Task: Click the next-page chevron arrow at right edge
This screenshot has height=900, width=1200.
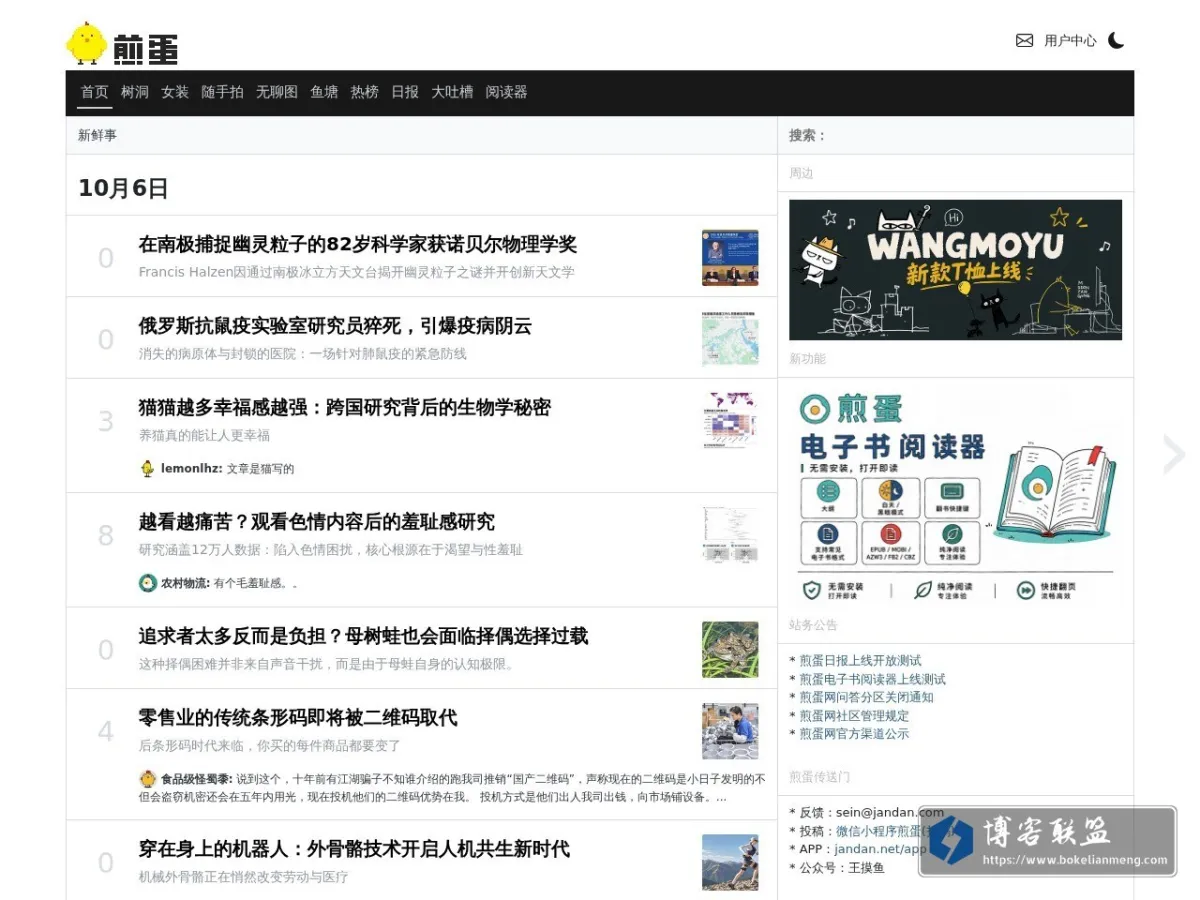Action: [x=1173, y=455]
